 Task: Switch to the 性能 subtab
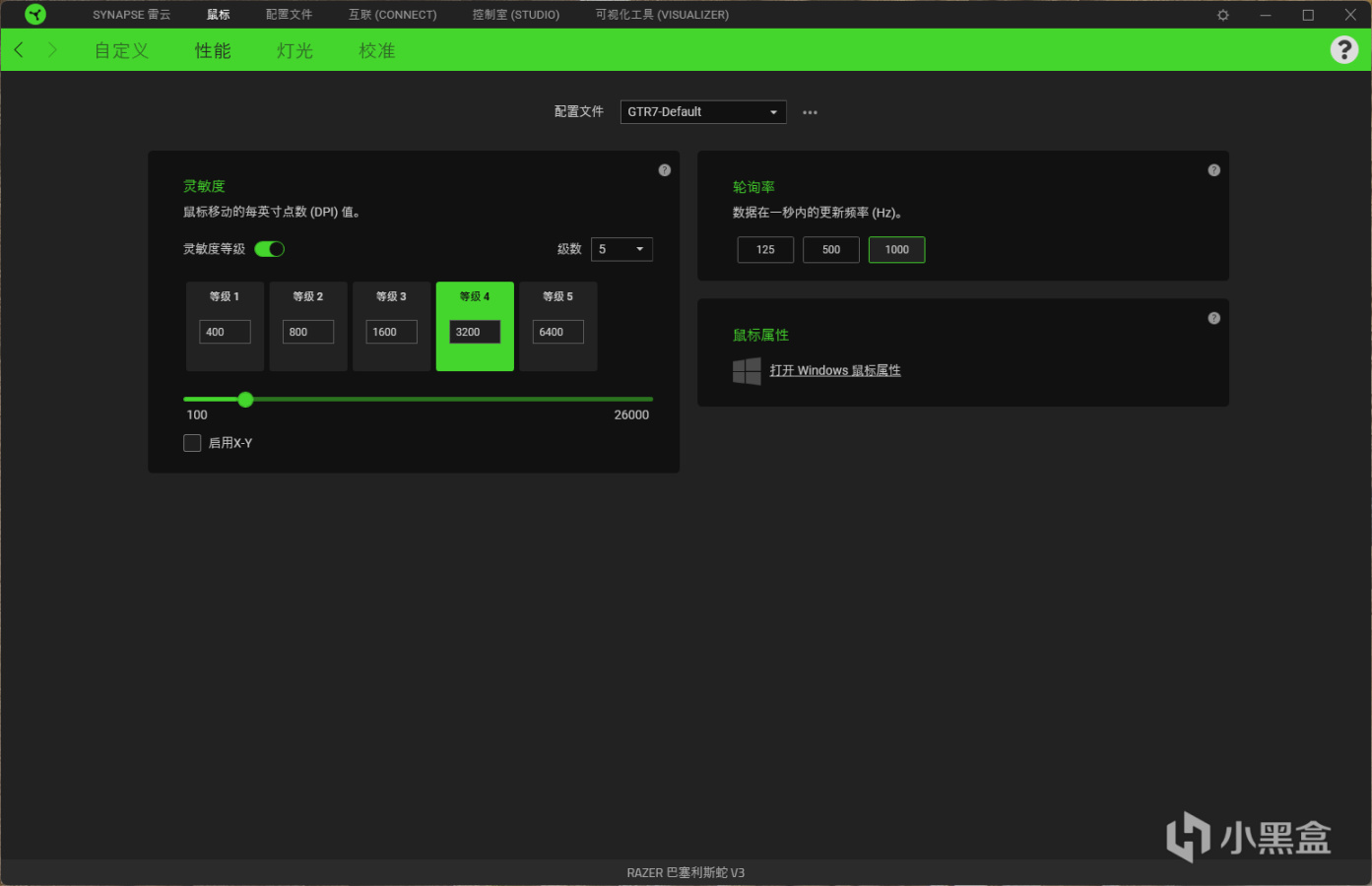(213, 50)
